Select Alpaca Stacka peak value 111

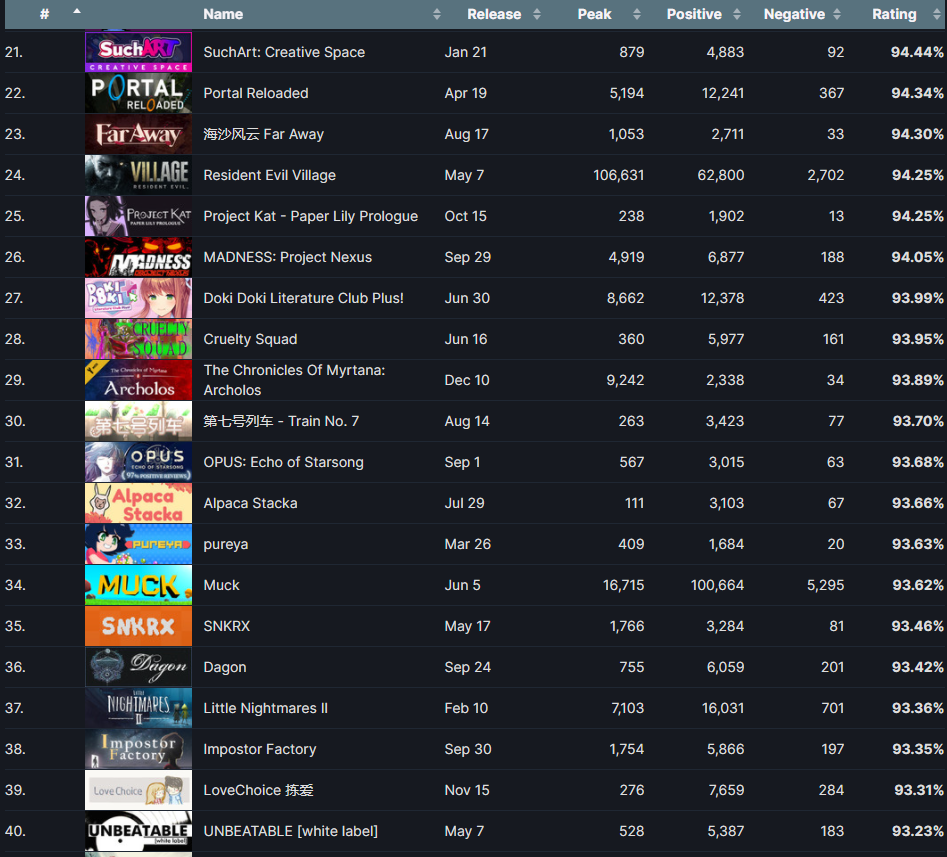(634, 504)
